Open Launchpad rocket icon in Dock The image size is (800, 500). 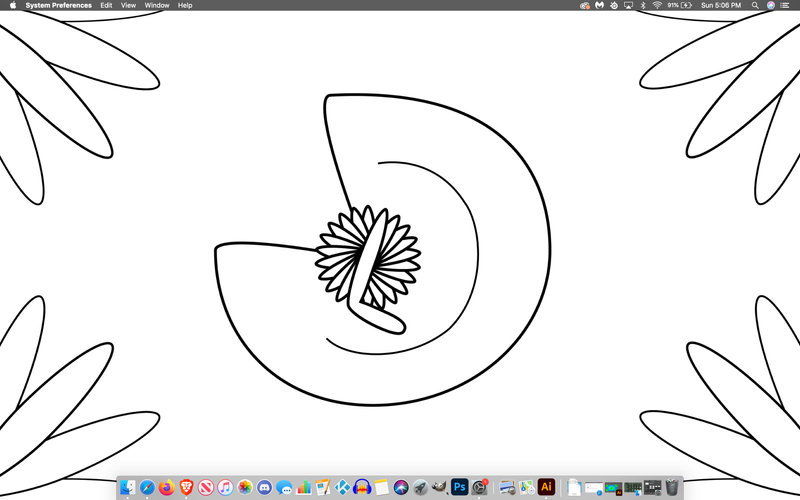point(420,487)
